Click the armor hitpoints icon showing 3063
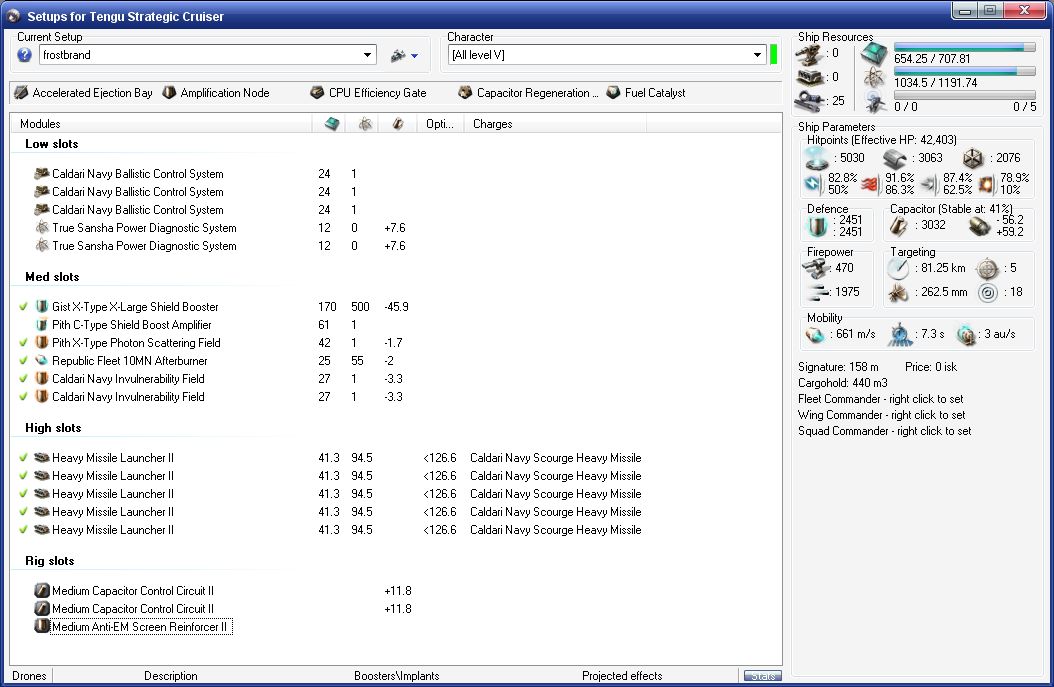The width and height of the screenshot is (1054, 687). pyautogui.click(x=895, y=159)
